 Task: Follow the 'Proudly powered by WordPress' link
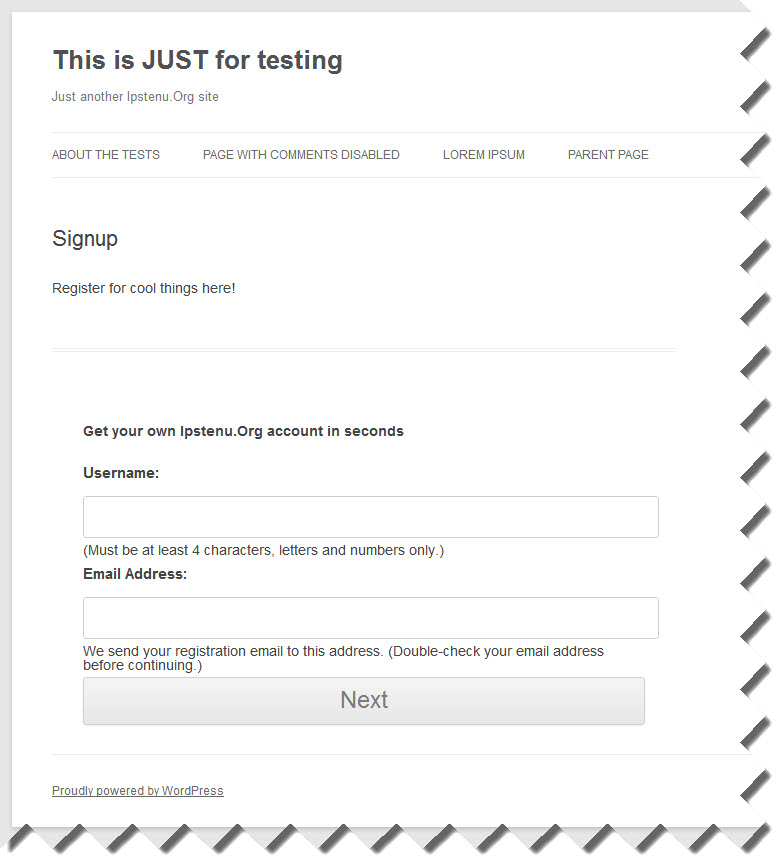pos(138,791)
